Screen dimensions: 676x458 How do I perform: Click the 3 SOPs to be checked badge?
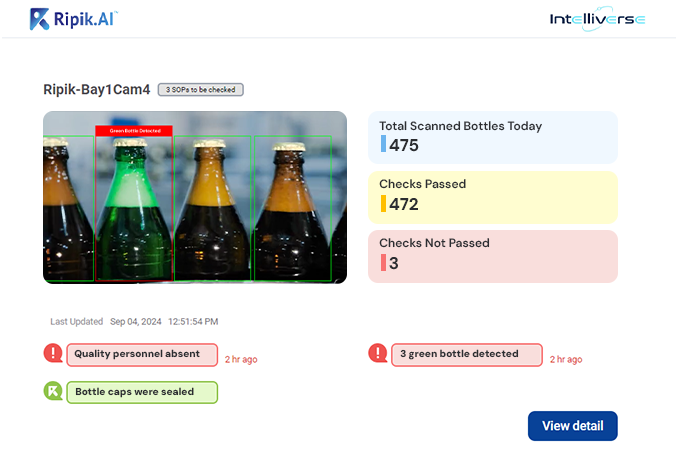click(201, 90)
